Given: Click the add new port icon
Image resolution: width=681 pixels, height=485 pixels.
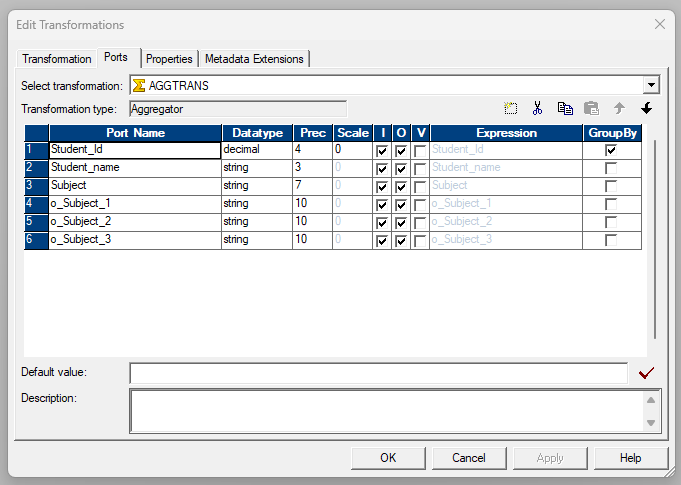Looking at the screenshot, I should 511,109.
